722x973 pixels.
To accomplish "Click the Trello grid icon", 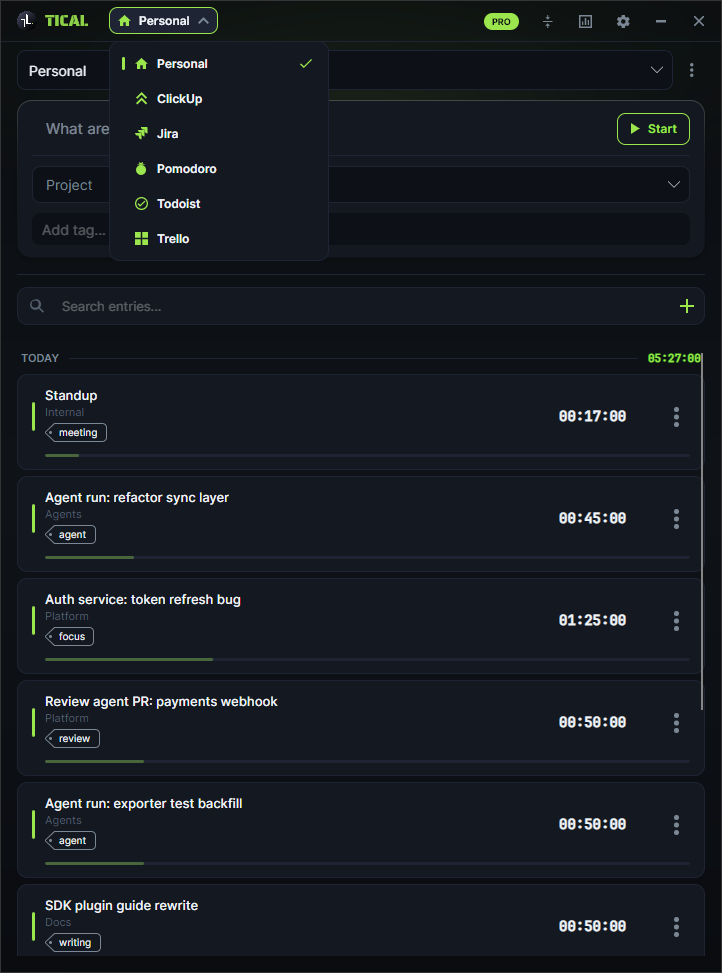I will click(141, 238).
